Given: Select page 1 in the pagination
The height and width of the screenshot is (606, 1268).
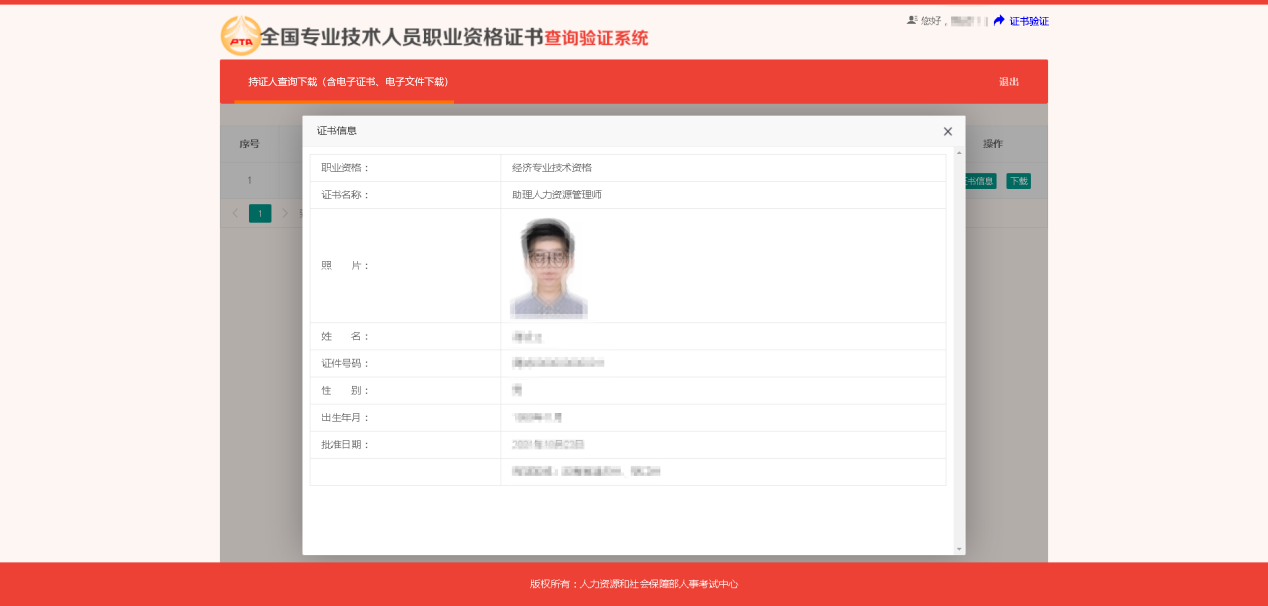Looking at the screenshot, I should pyautogui.click(x=259, y=213).
